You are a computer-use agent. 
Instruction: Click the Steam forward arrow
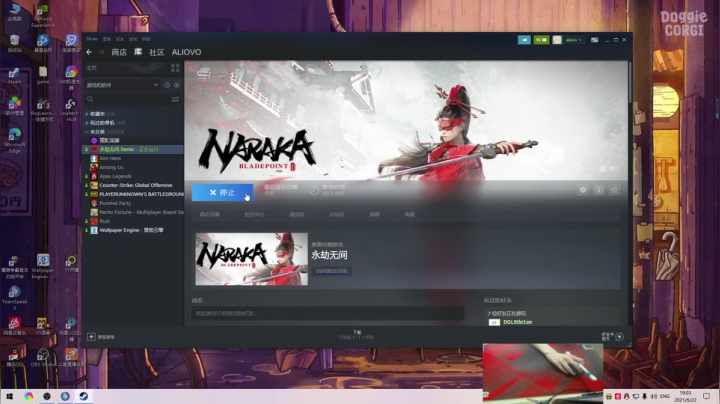click(101, 52)
